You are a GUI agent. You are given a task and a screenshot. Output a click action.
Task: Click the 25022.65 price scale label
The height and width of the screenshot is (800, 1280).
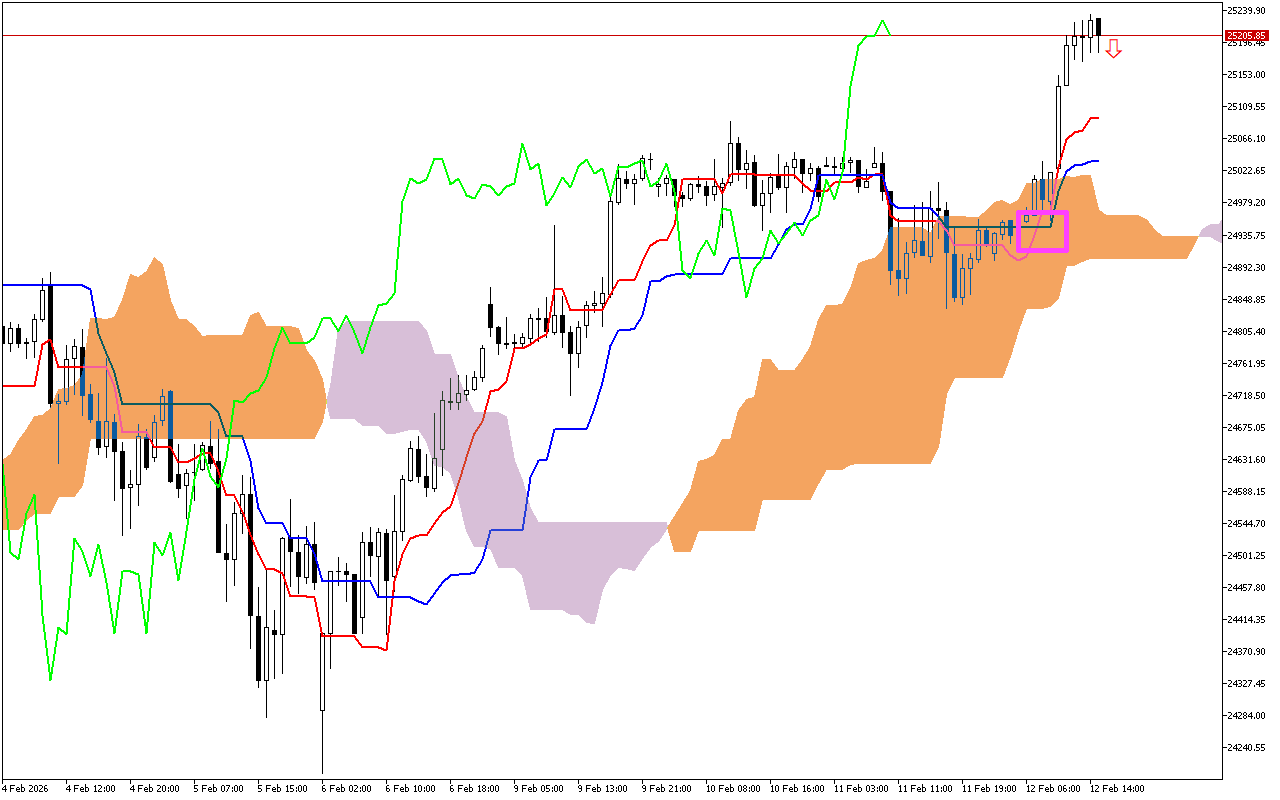(1246, 171)
